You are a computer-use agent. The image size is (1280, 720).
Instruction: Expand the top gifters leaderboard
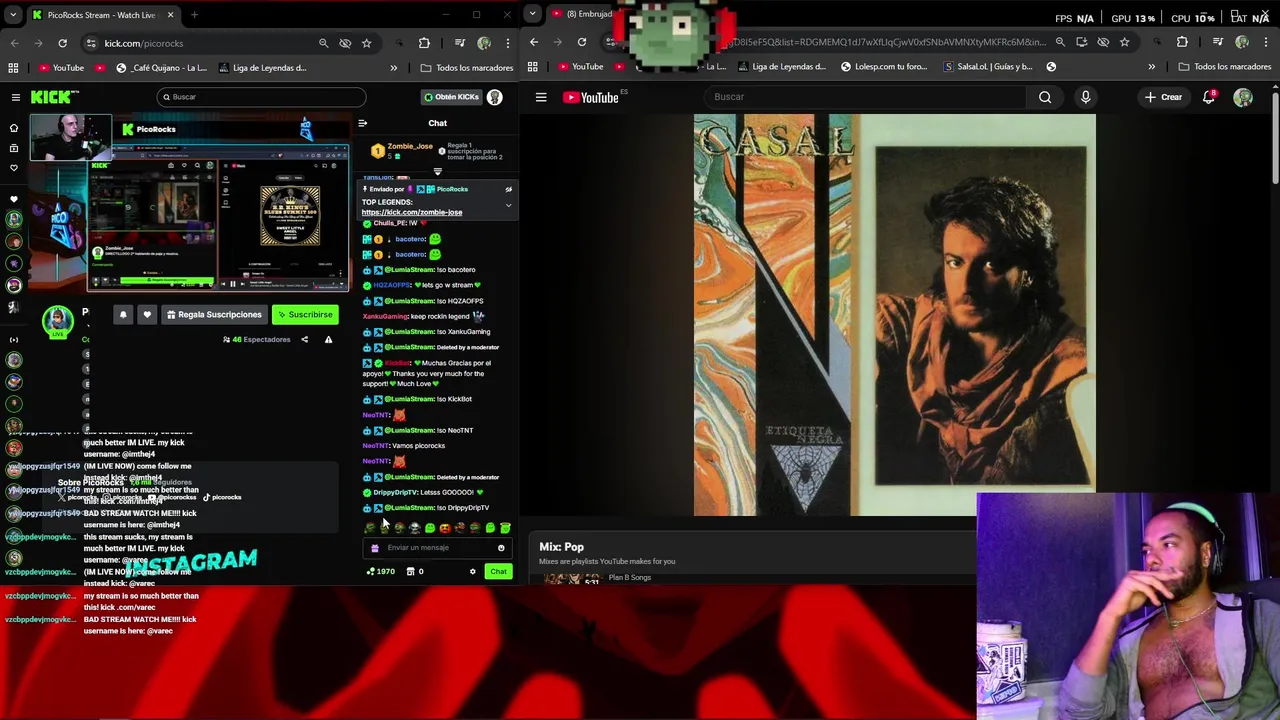pos(437,171)
